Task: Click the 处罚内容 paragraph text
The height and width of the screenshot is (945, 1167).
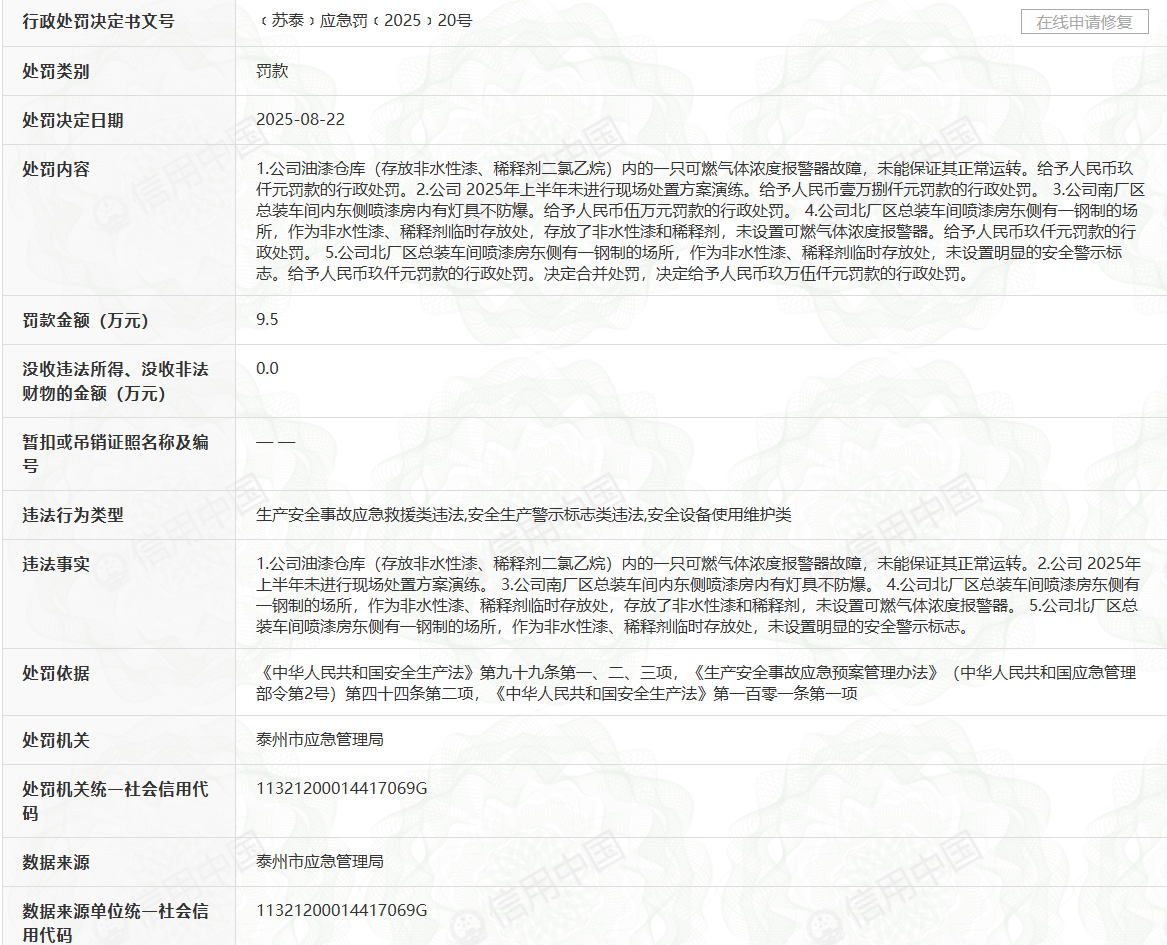Action: click(x=700, y=222)
